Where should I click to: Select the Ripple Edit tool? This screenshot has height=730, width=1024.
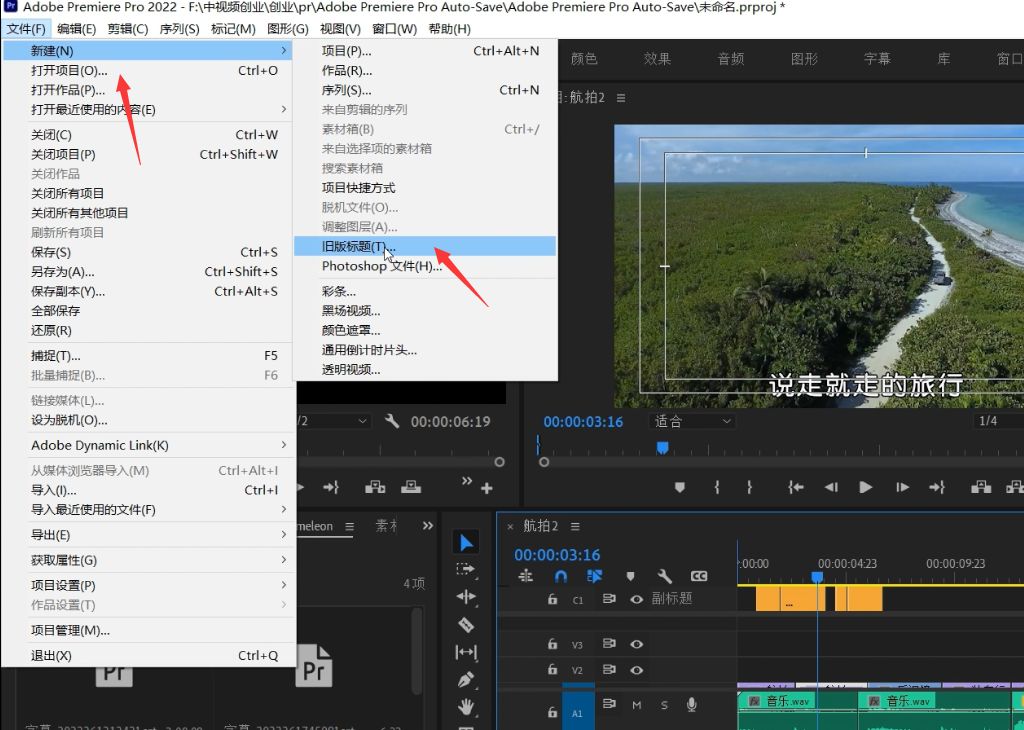click(466, 597)
